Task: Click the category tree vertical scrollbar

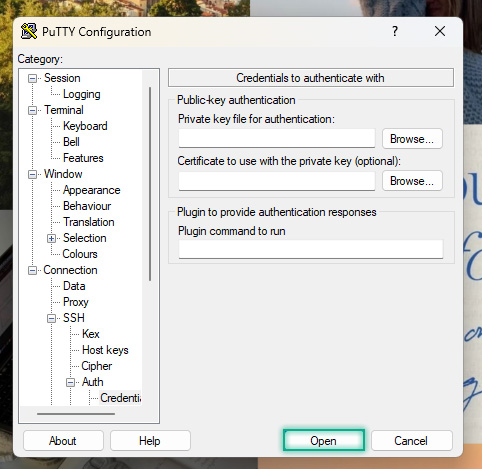Action: click(150, 184)
